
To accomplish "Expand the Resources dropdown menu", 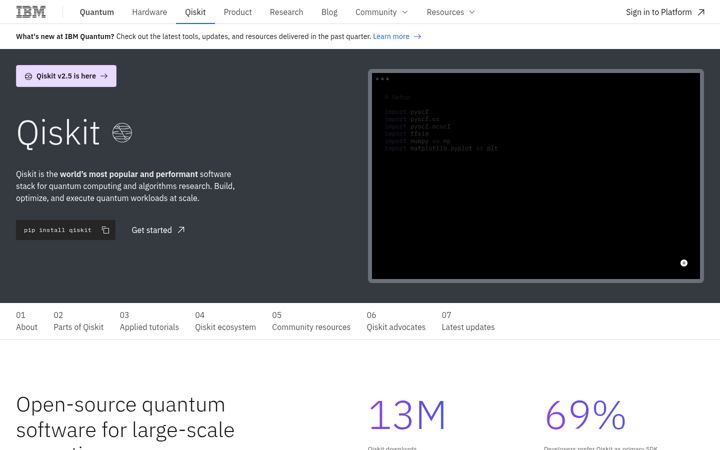I will point(450,12).
